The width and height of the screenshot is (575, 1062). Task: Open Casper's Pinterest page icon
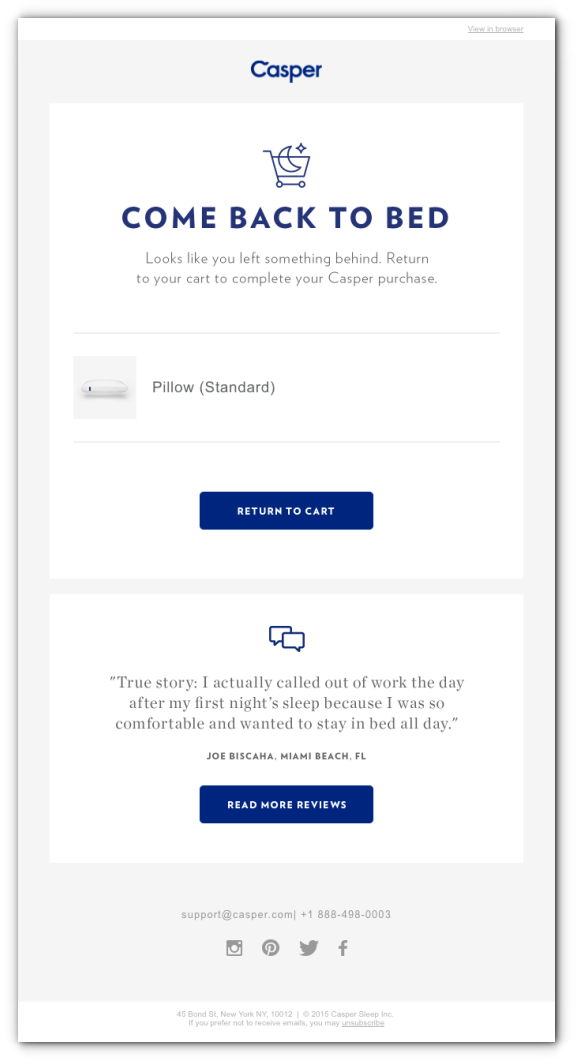tap(271, 948)
